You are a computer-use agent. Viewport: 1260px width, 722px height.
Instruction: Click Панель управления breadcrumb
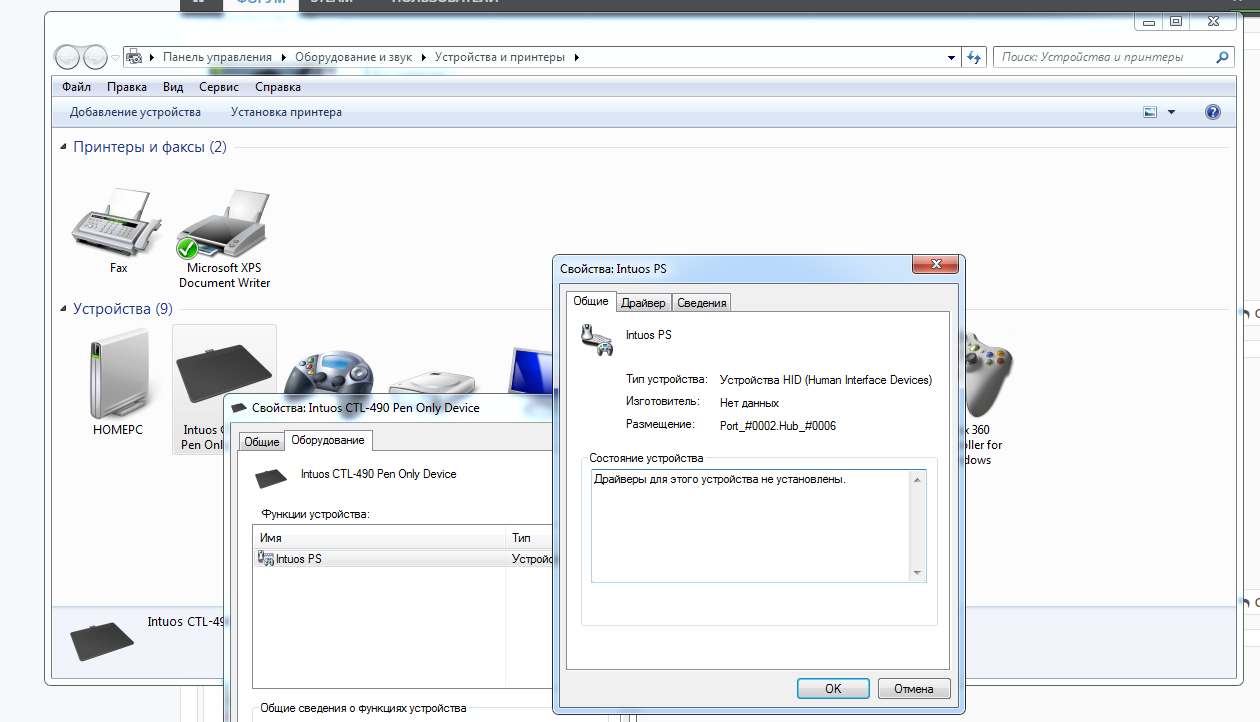pyautogui.click(x=217, y=57)
